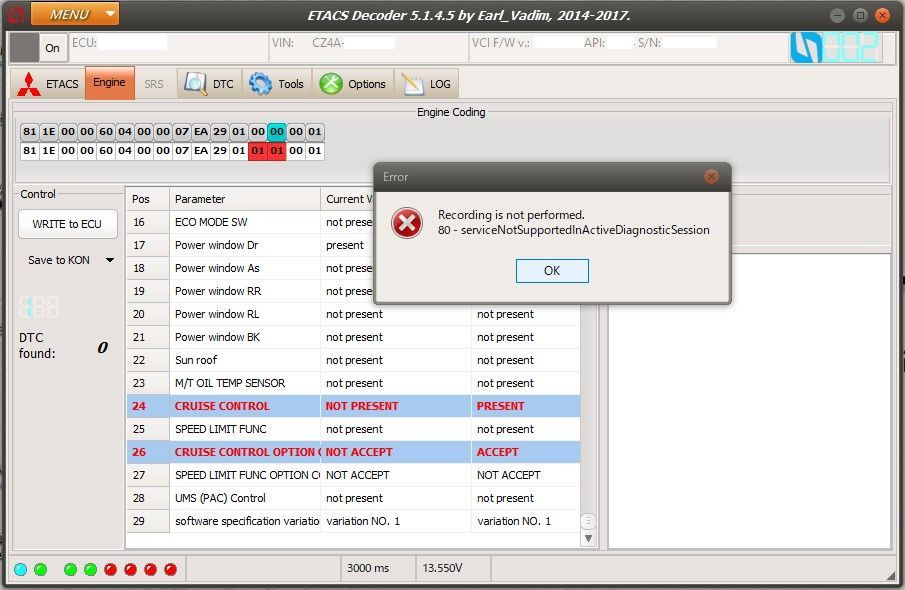Select first red 01 byte in coding row
This screenshot has width=905, height=590.
258,151
